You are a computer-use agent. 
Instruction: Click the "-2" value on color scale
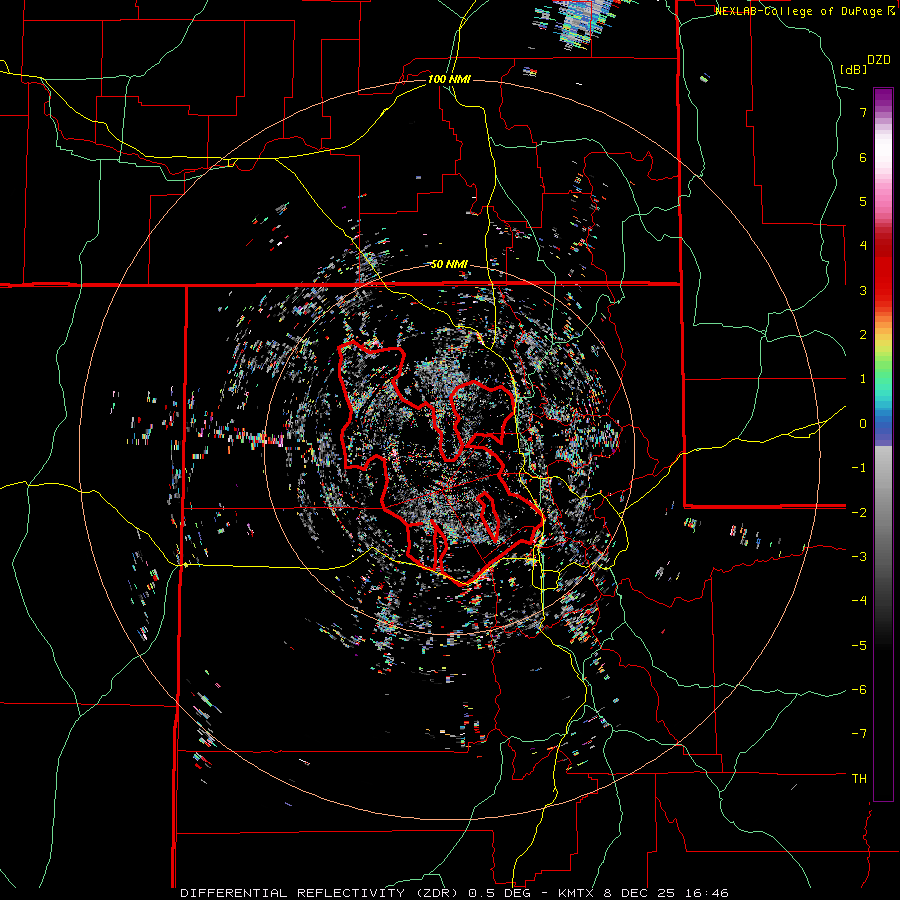(859, 512)
